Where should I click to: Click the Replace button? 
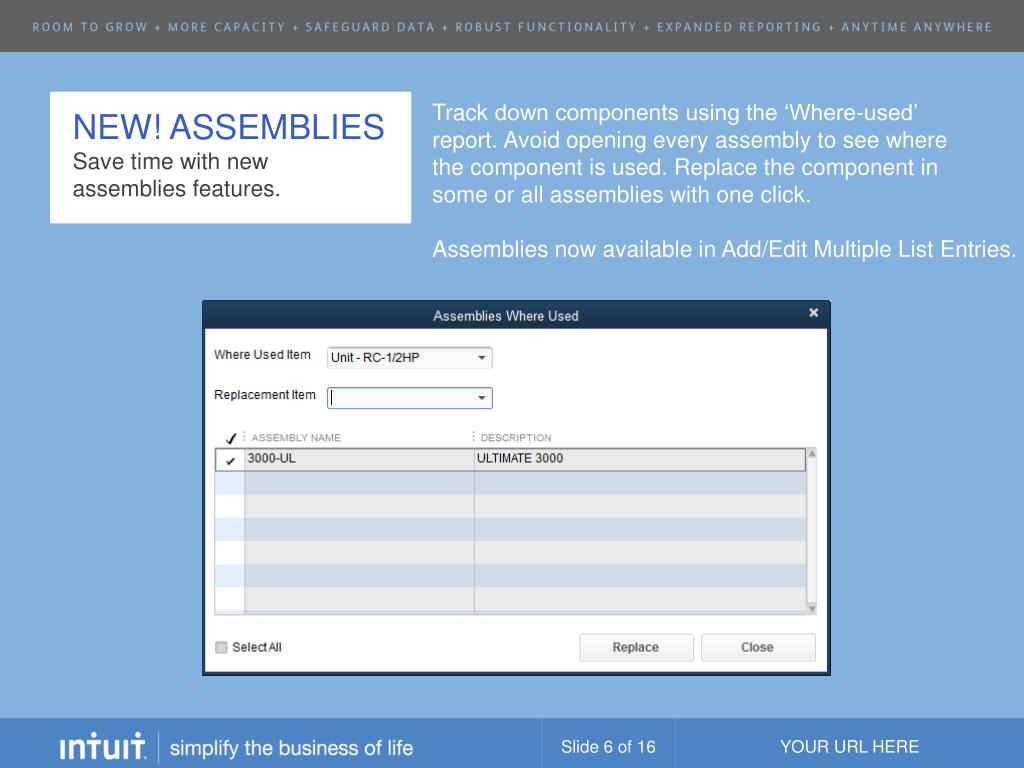(636, 647)
